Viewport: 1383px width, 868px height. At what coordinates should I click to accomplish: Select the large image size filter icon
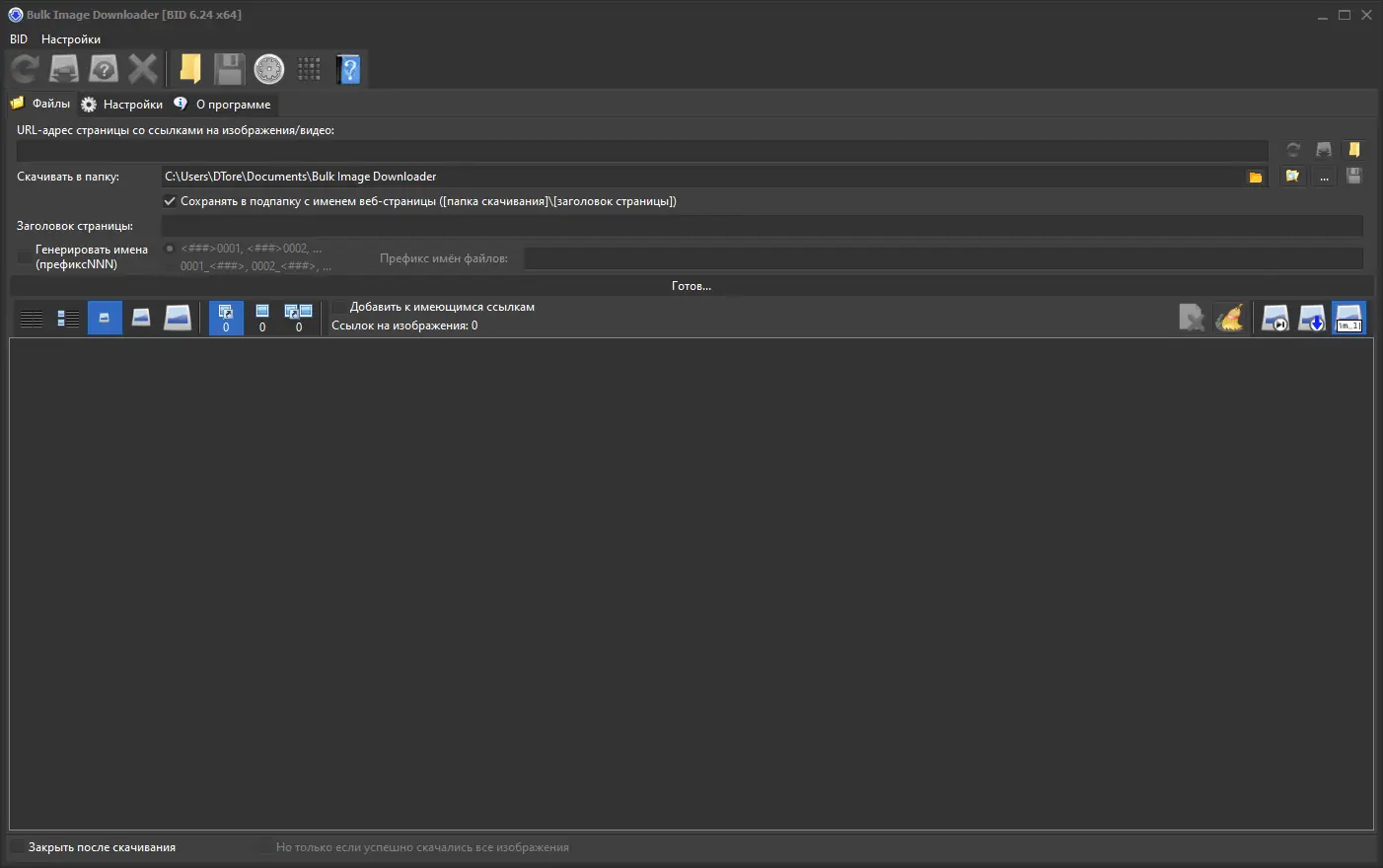point(178,318)
